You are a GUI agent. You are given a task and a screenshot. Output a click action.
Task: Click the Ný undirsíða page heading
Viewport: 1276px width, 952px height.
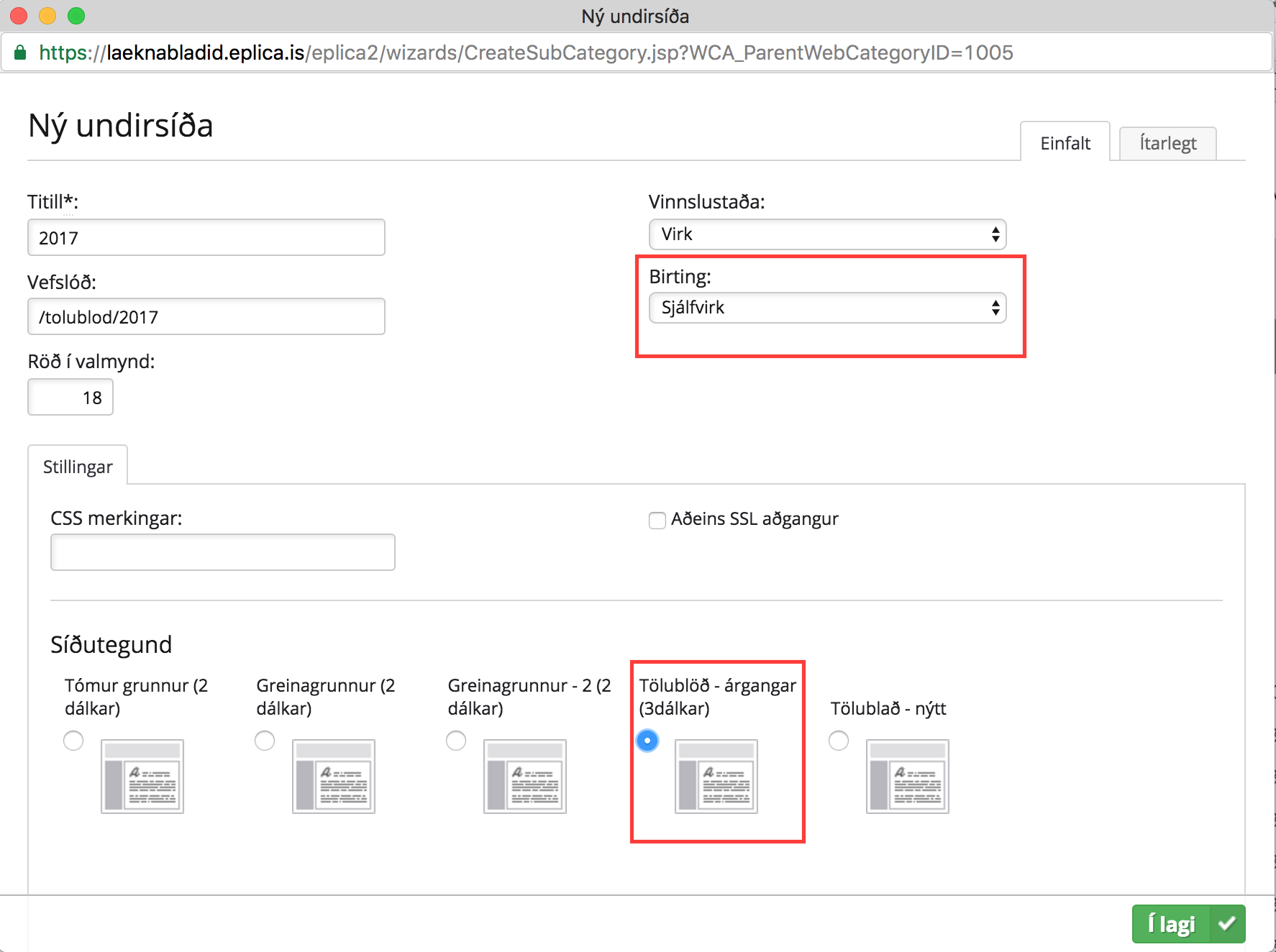click(x=121, y=126)
